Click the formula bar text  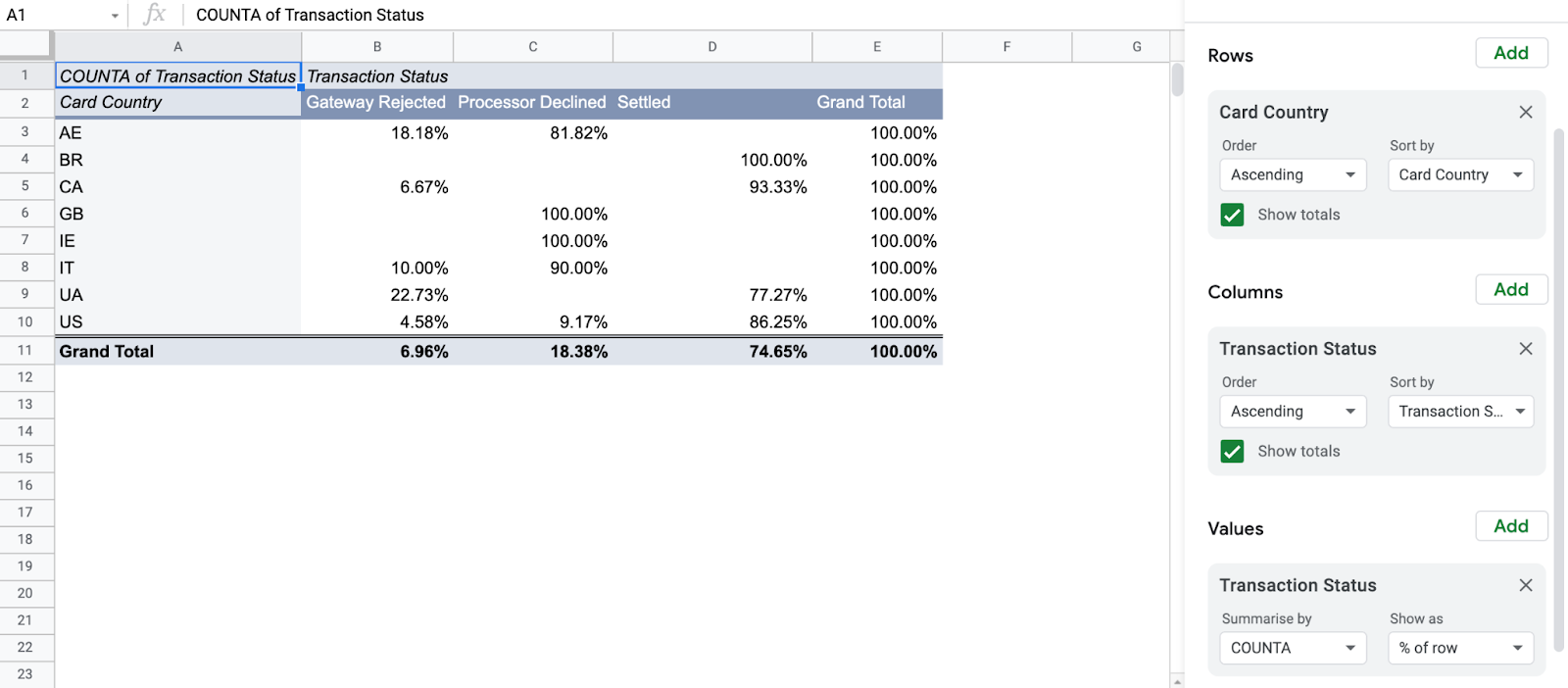click(310, 15)
